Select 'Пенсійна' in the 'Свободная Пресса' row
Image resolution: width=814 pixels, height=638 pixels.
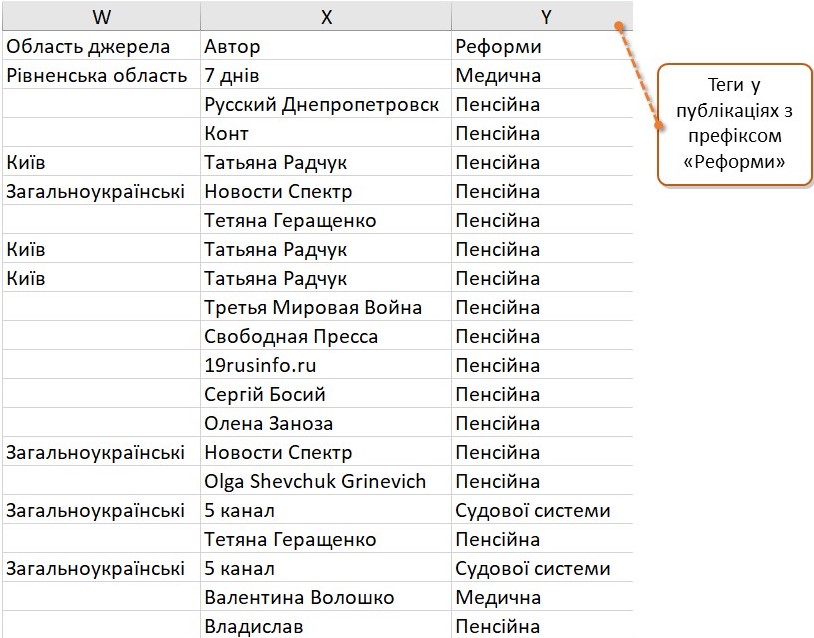[x=542, y=336]
